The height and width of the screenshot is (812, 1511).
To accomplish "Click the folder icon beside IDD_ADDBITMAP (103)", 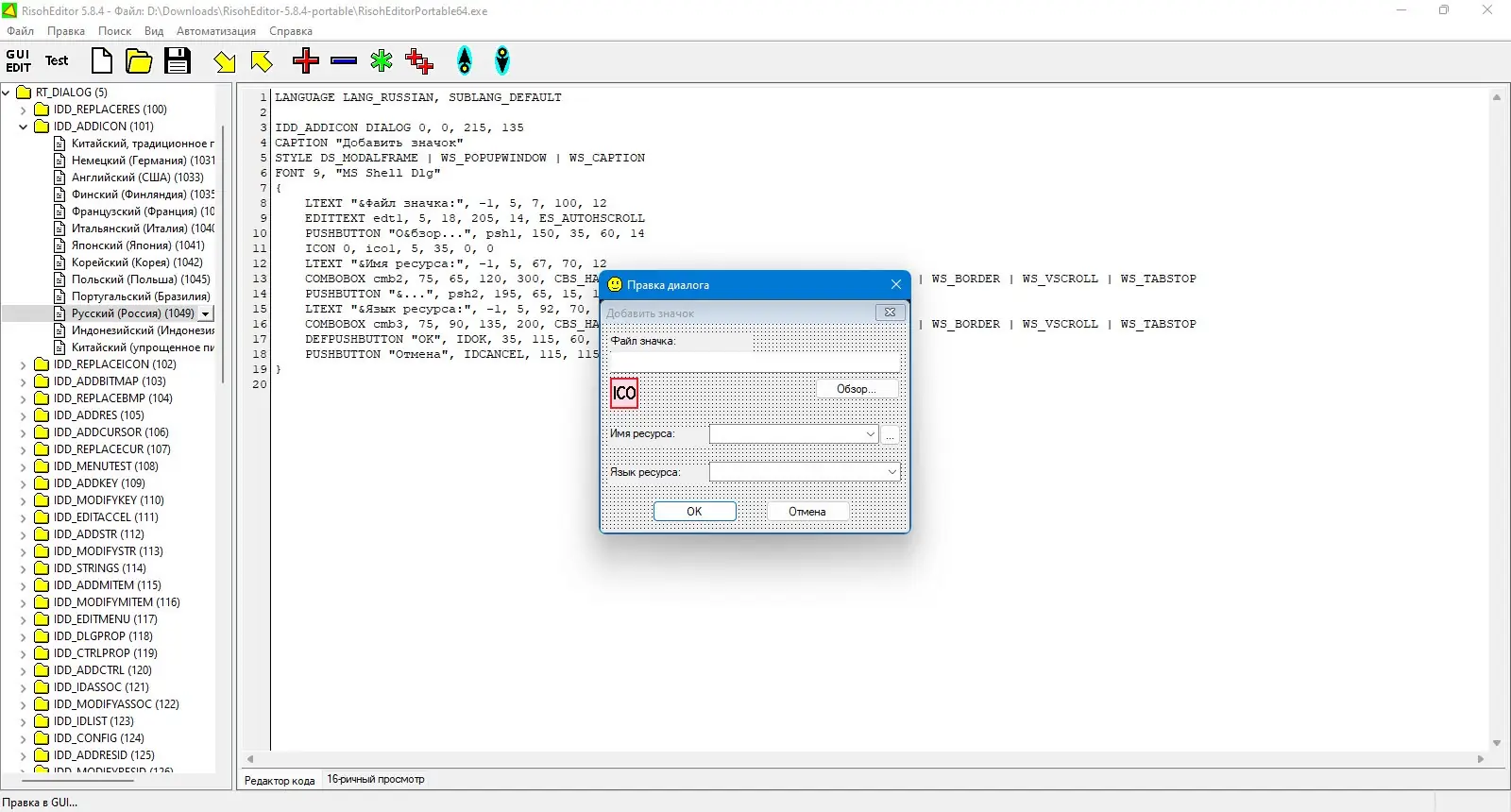I will (42, 381).
